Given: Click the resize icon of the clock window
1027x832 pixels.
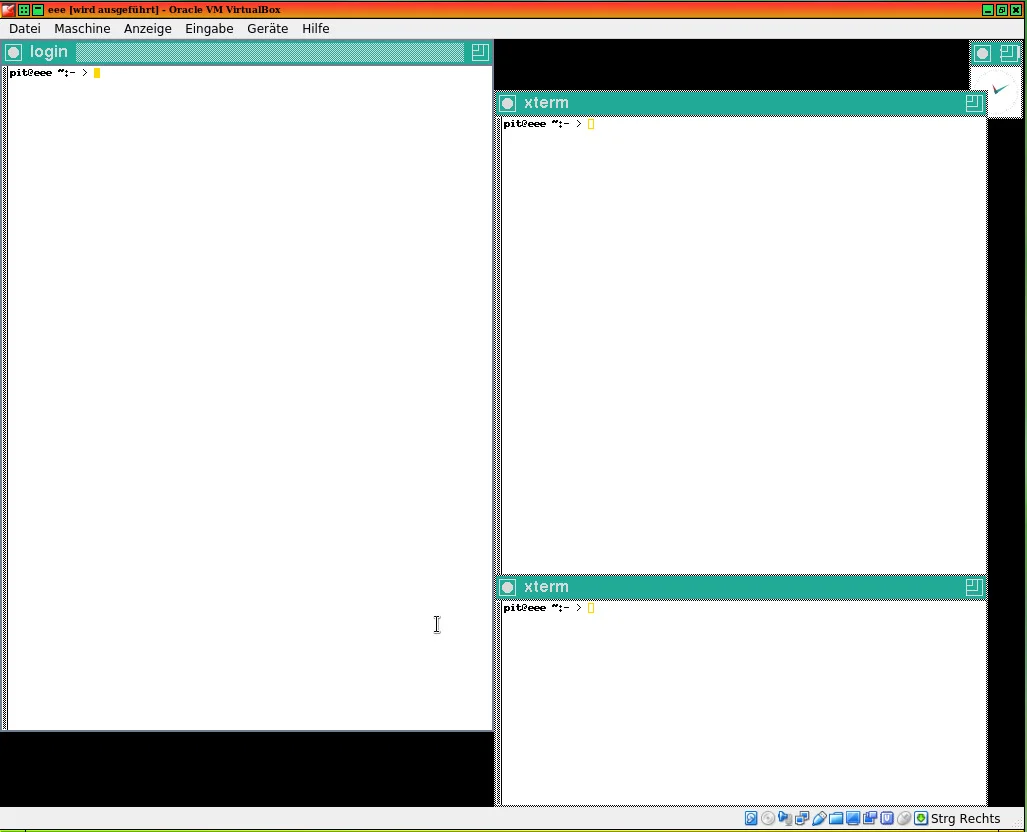Looking at the screenshot, I should click(x=1009, y=53).
